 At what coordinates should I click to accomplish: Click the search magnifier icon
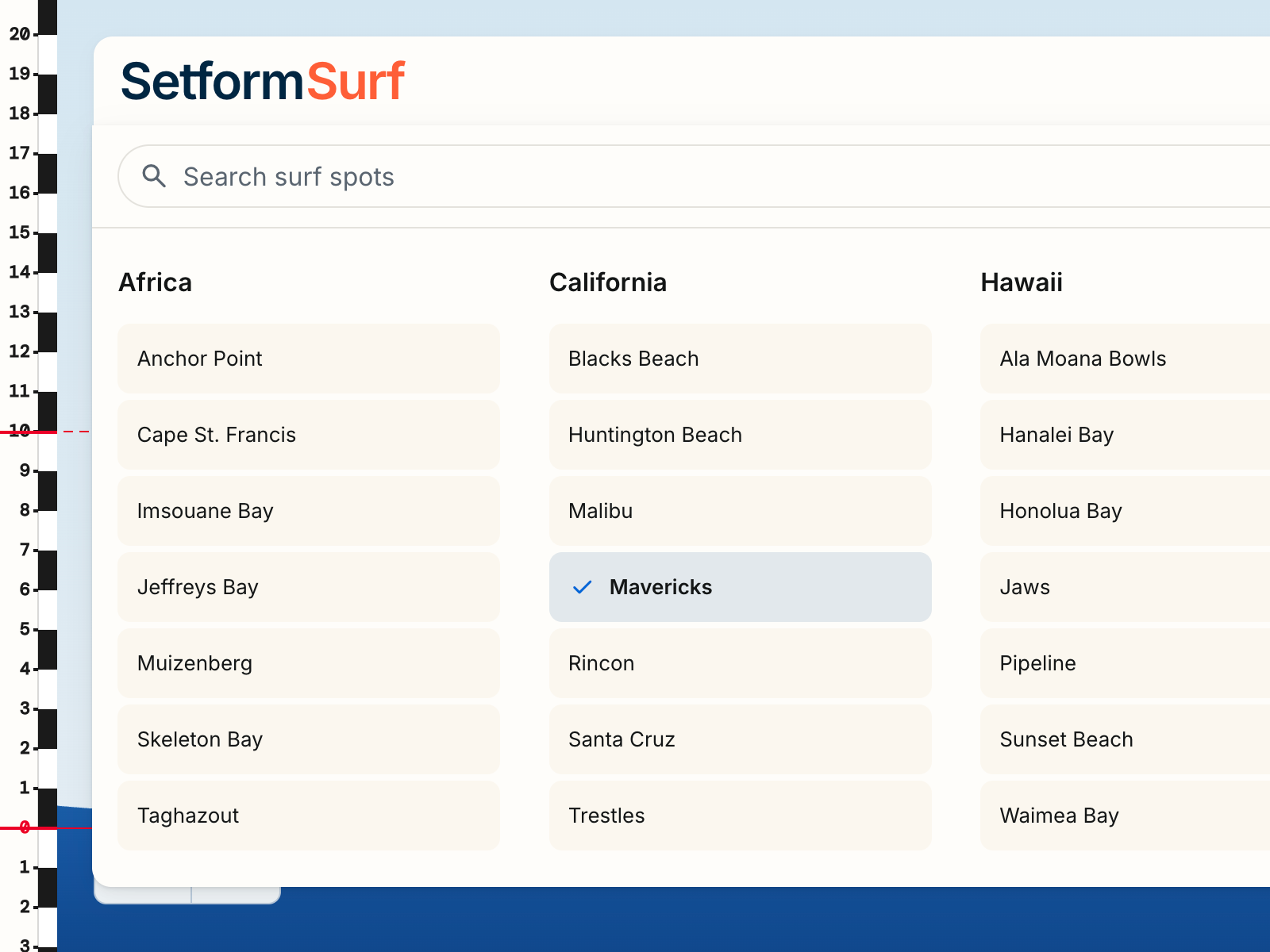tap(154, 176)
